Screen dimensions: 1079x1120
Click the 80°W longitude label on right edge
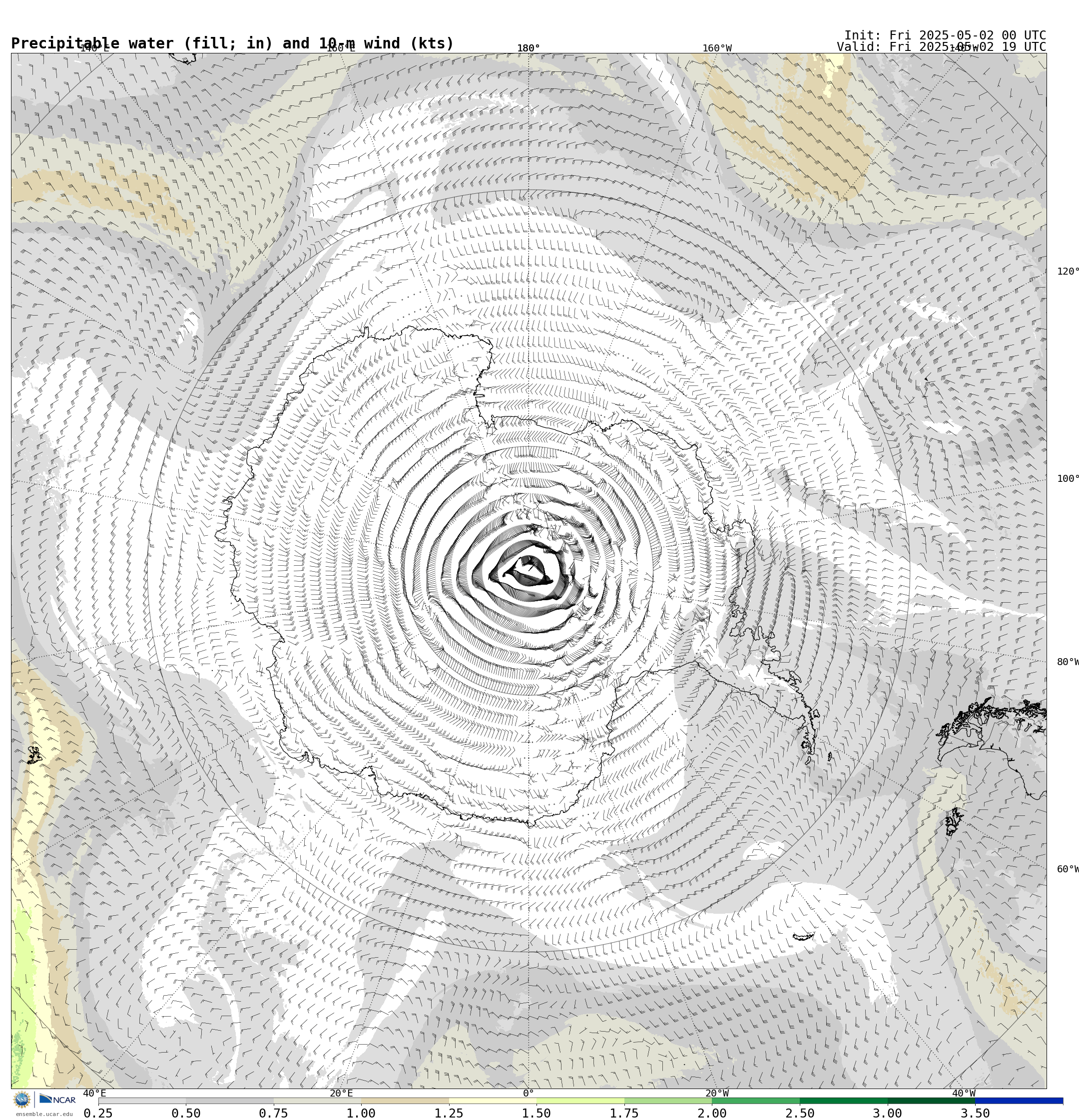(1068, 662)
